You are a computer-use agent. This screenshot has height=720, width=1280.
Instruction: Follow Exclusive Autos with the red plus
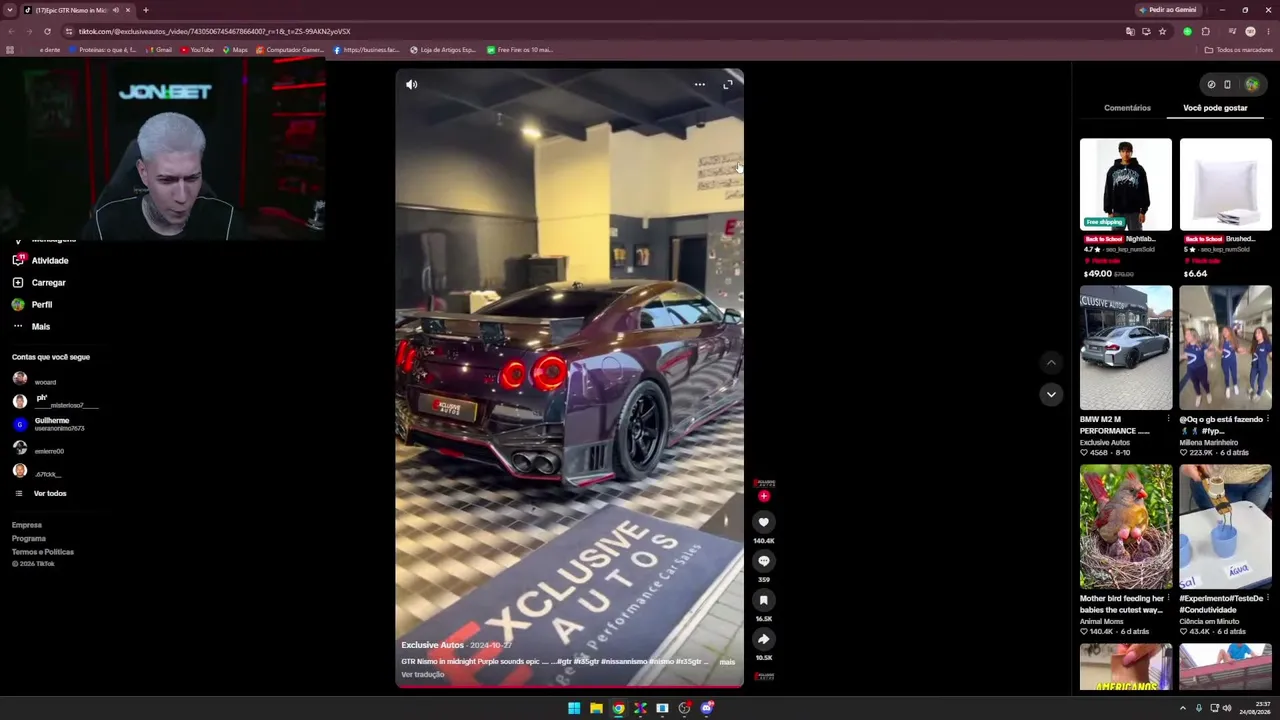coord(764,496)
